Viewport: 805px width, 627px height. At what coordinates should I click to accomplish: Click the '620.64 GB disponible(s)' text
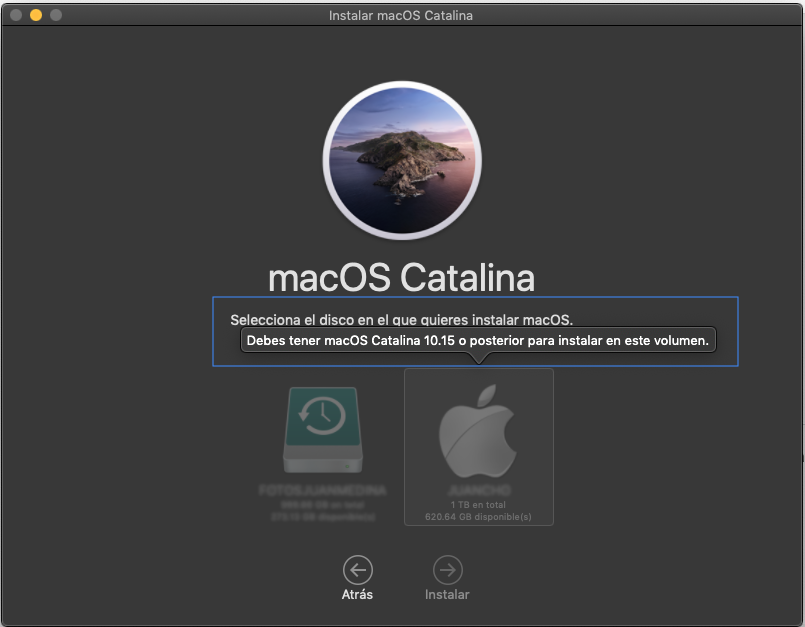tap(478, 517)
